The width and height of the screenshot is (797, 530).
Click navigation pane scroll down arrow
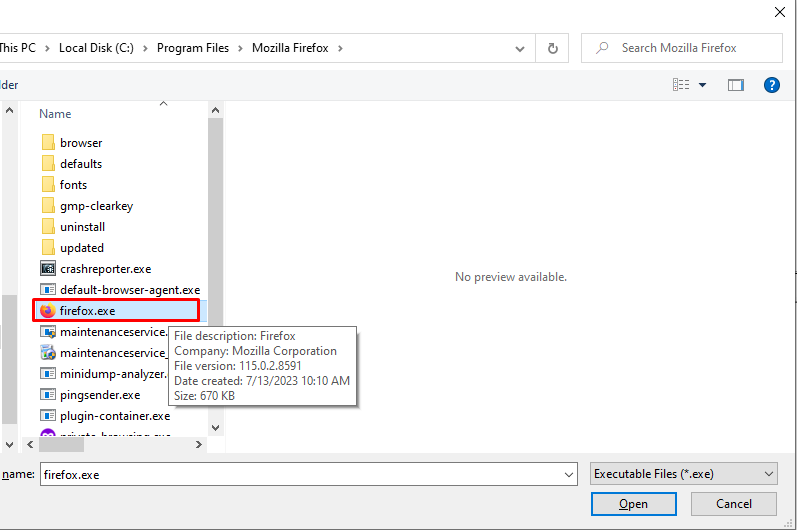click(x=10, y=445)
